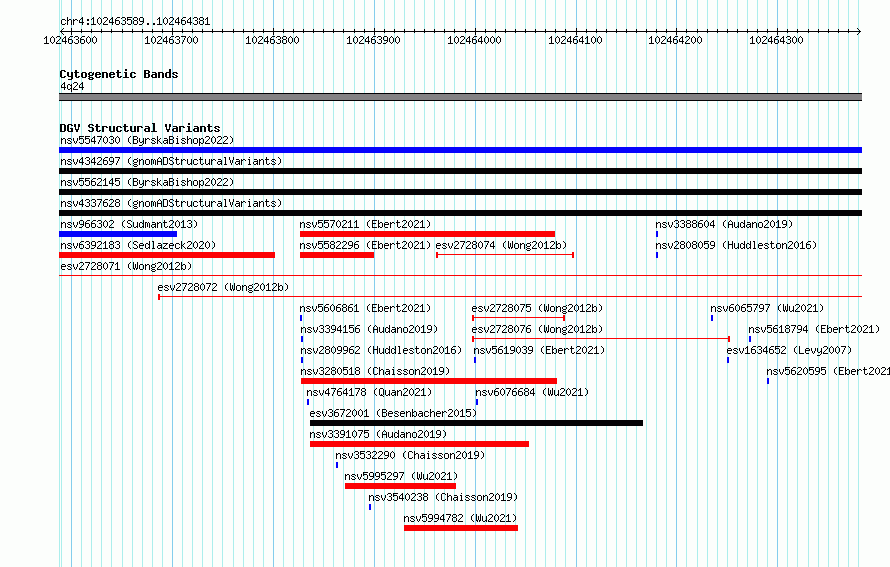Image resolution: width=890 pixels, height=567 pixels.
Task: Select nsv5582296 (Ebert2021) label
Action: 365,245
